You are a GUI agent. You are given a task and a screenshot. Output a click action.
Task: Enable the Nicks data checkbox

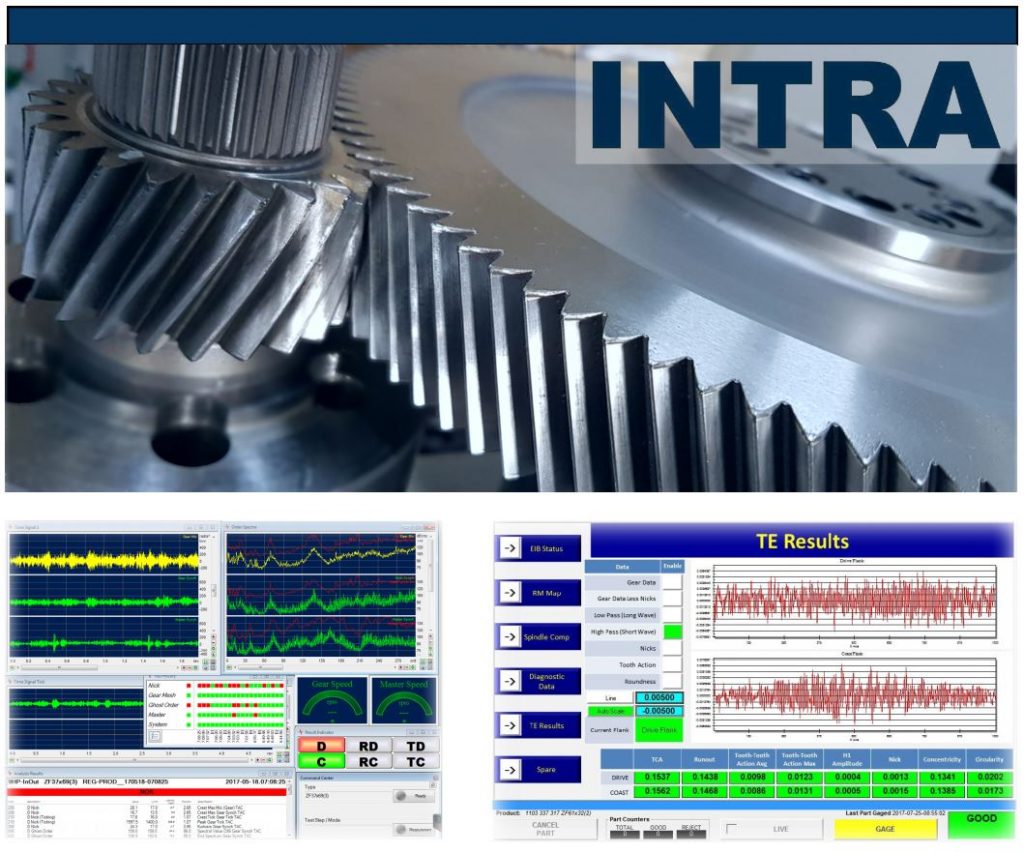(x=672, y=648)
